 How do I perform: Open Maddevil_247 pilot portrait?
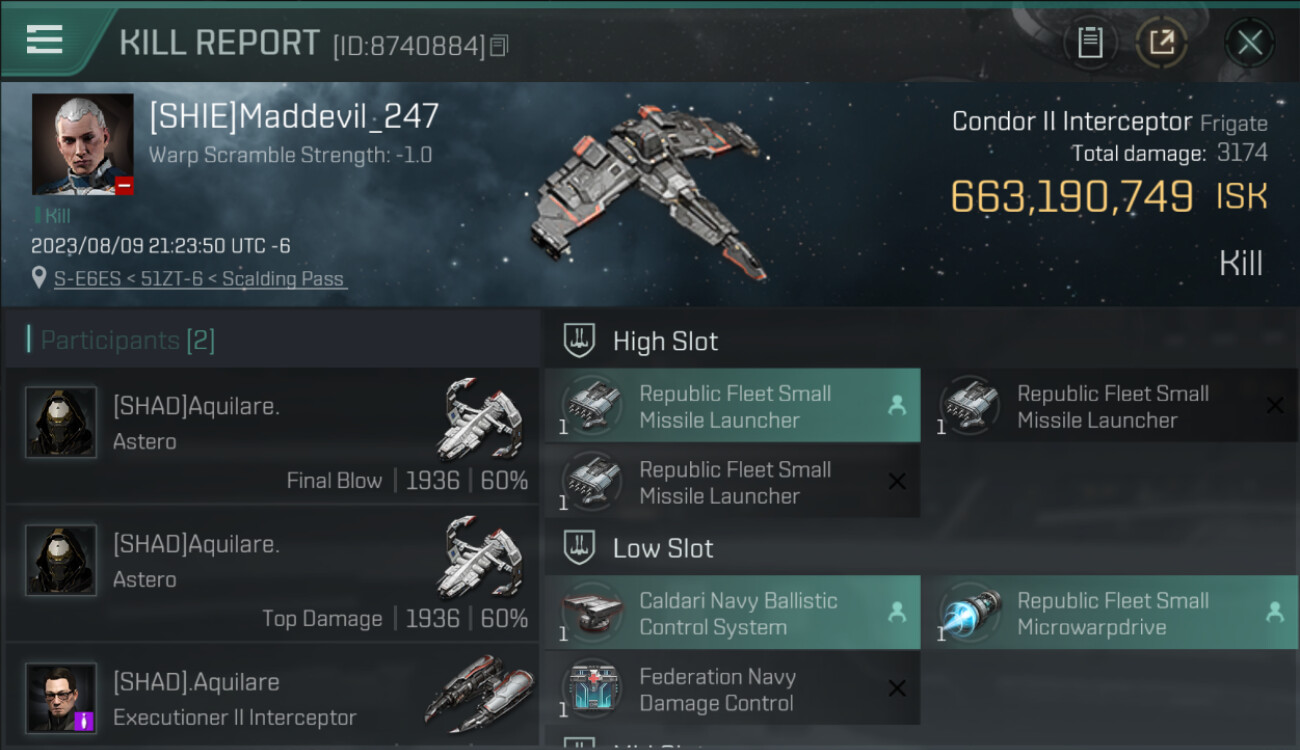click(82, 144)
